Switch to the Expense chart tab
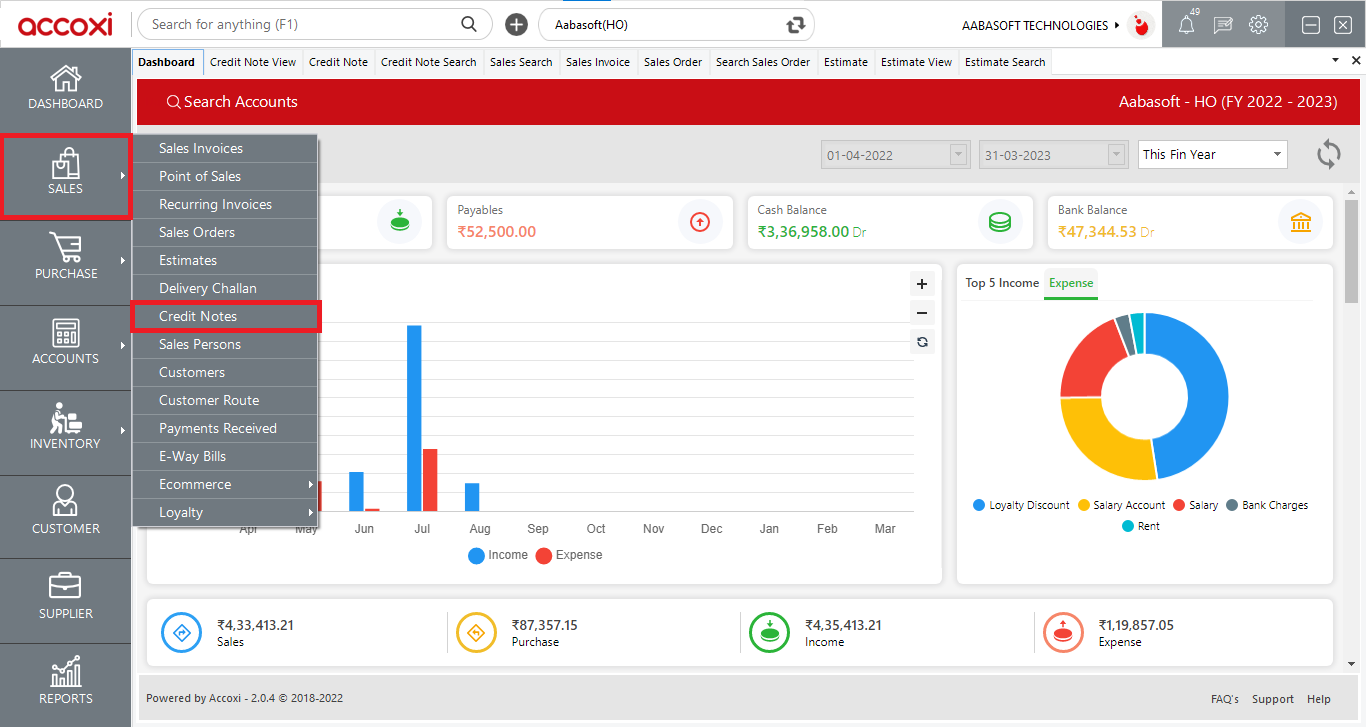 [x=1071, y=283]
